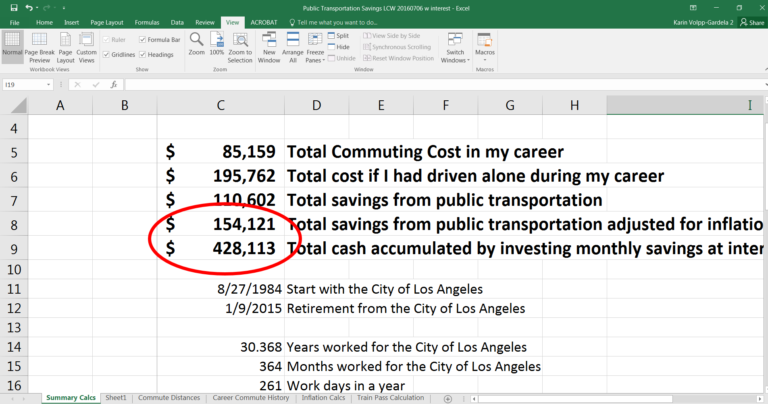Click Zoom to Selection
Screen dimensions: 768x404
click(x=240, y=47)
